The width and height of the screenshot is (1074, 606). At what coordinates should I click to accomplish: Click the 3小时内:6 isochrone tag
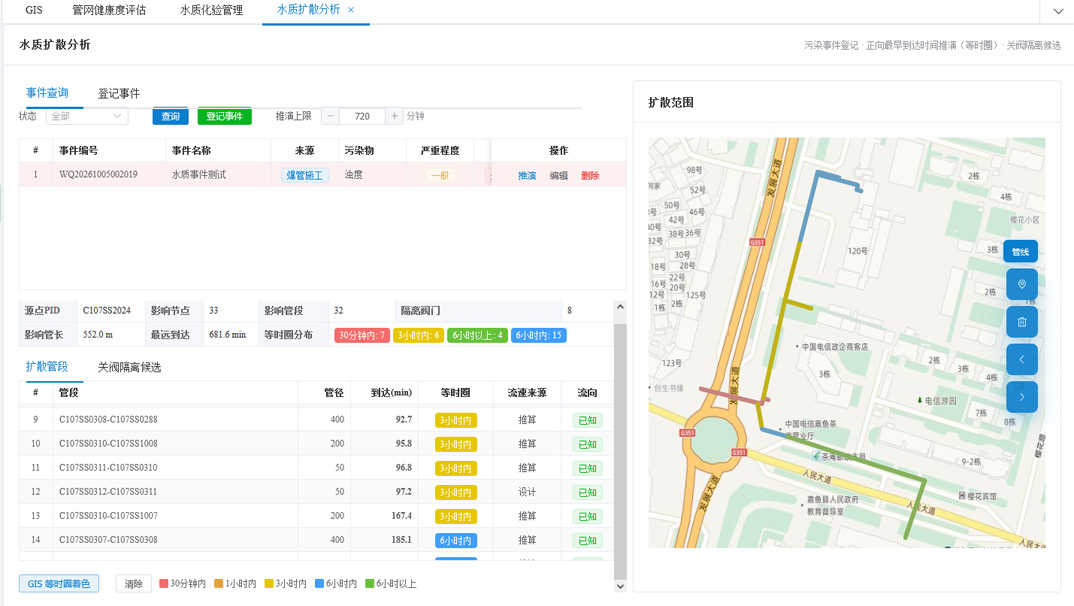pyautogui.click(x=418, y=335)
